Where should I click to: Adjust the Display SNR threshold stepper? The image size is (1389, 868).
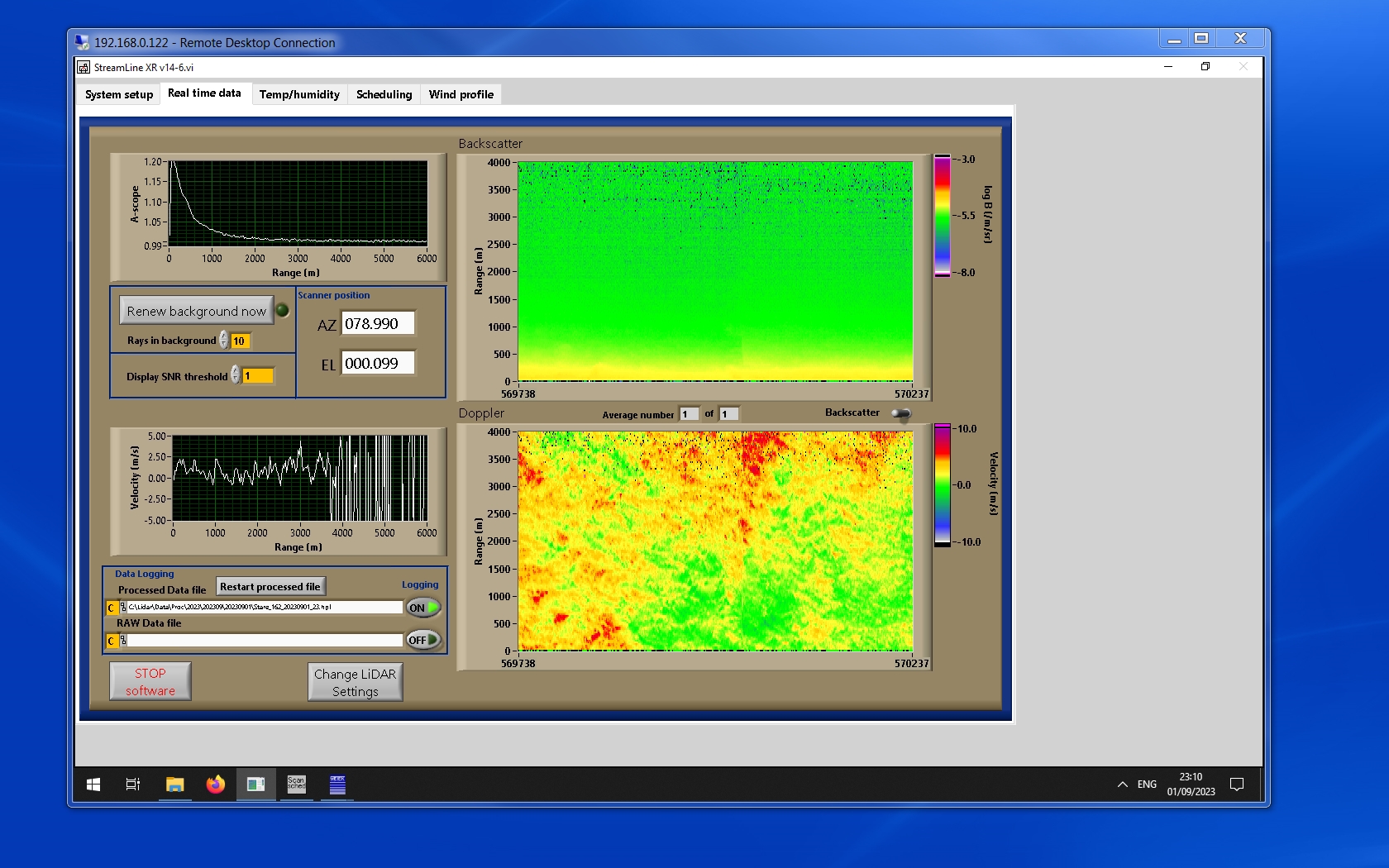236,375
